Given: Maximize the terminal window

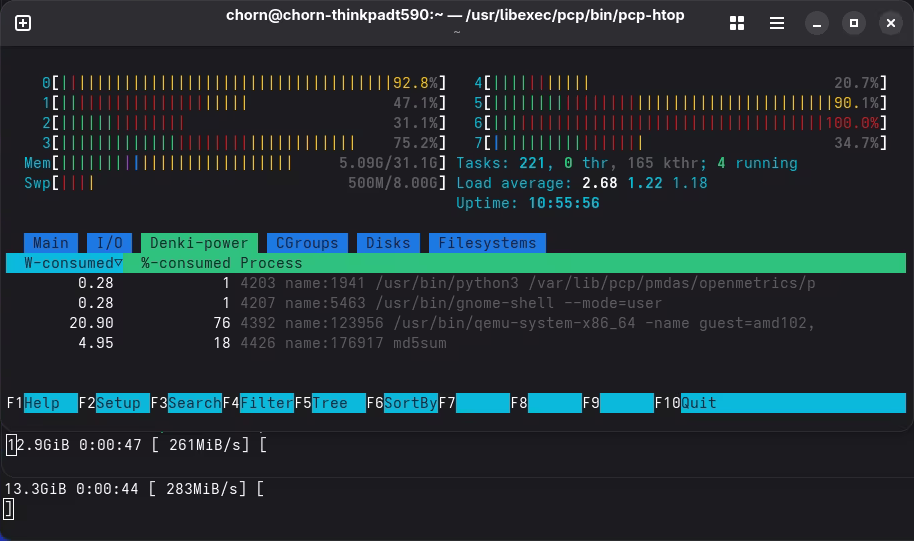Looking at the screenshot, I should (854, 23).
